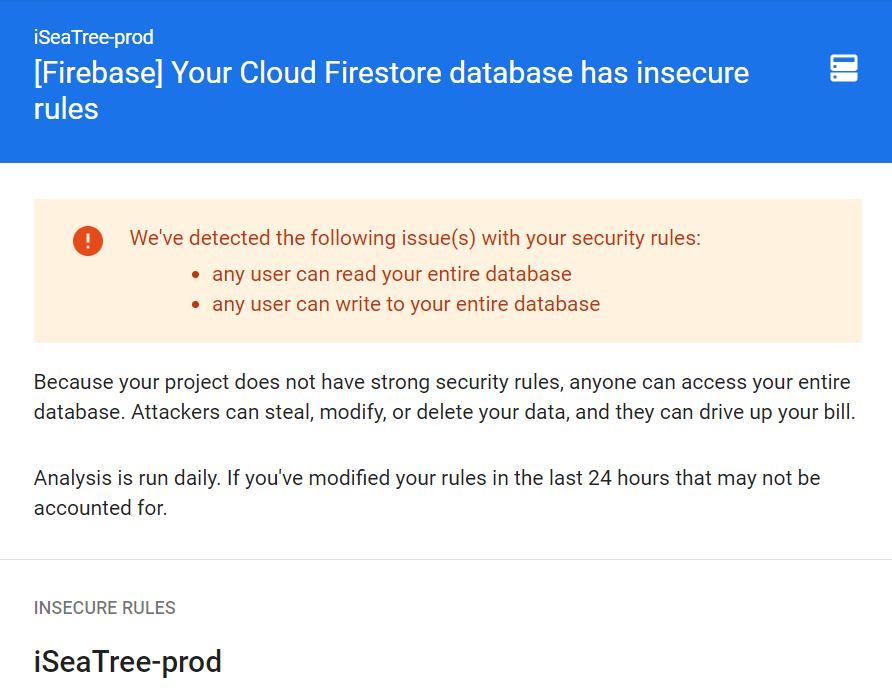This screenshot has height=693, width=892.
Task: Open iSeaTree-prod project name in blue header
Action: pos(93,38)
